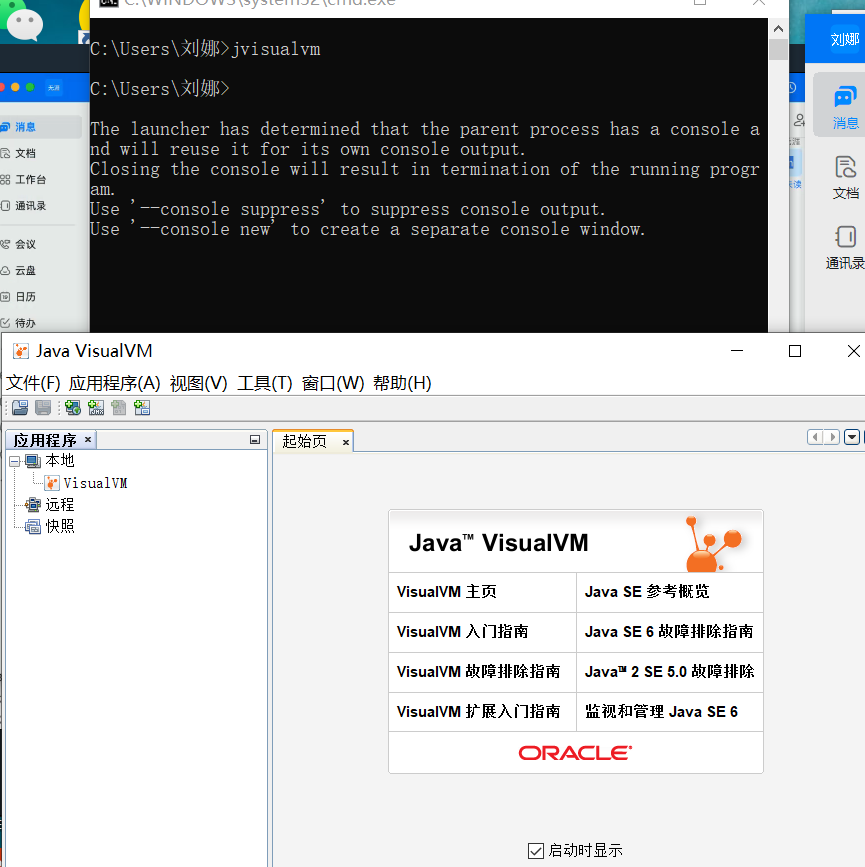
Task: Open the 工具(T) menu
Action: pyautogui.click(x=264, y=383)
